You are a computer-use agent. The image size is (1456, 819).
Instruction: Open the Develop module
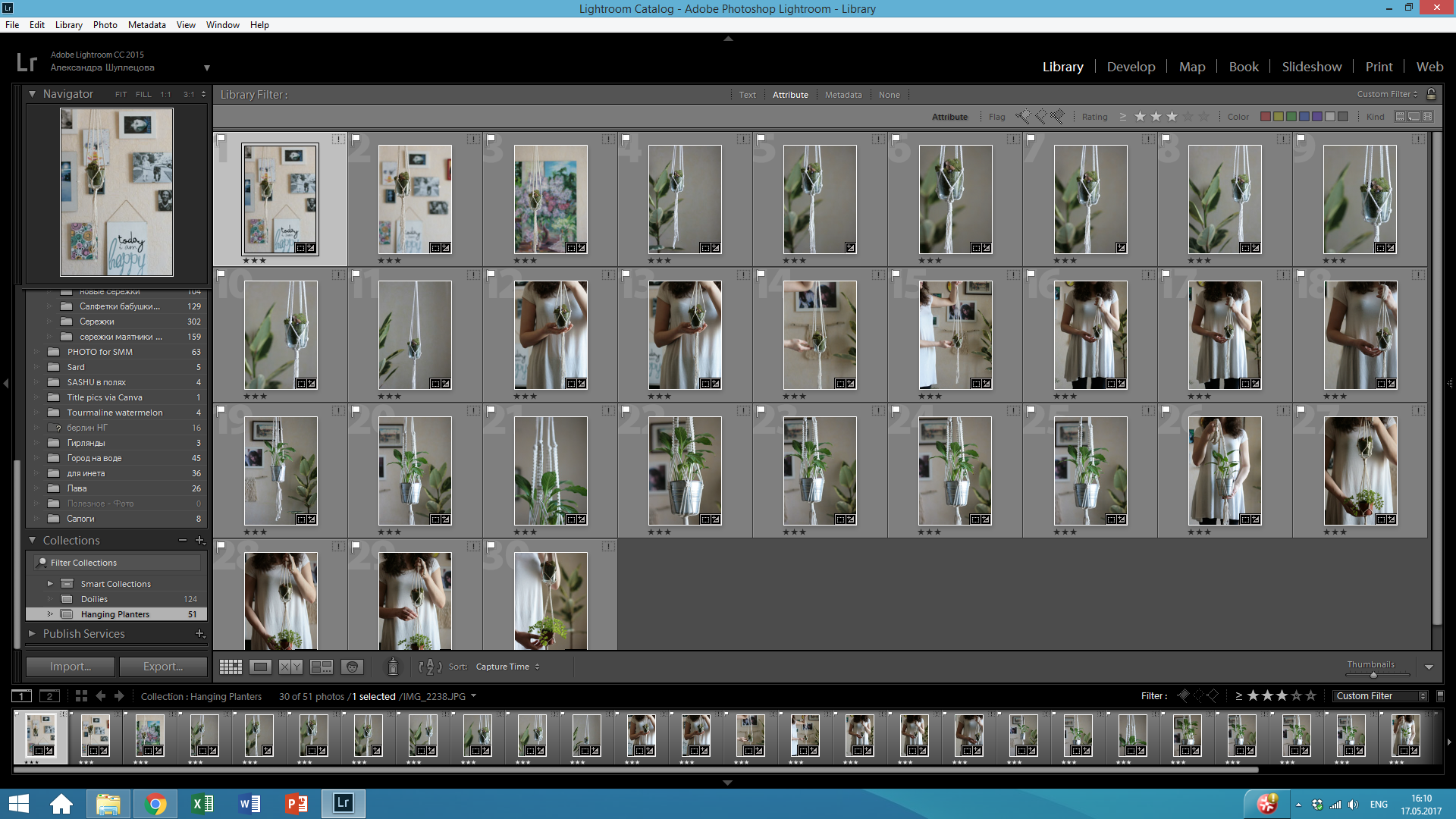pos(1131,67)
